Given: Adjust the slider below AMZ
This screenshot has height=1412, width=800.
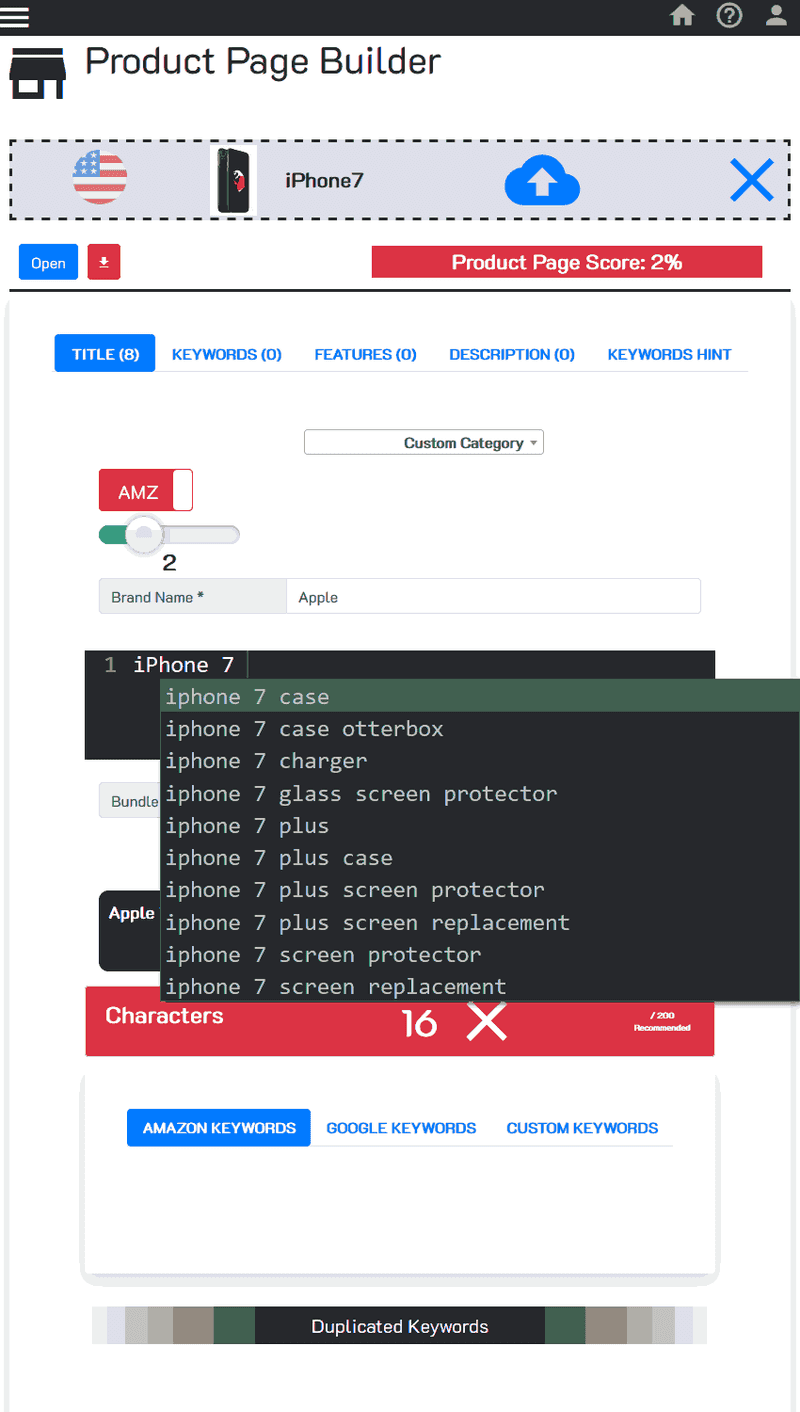Looking at the screenshot, I should [144, 534].
